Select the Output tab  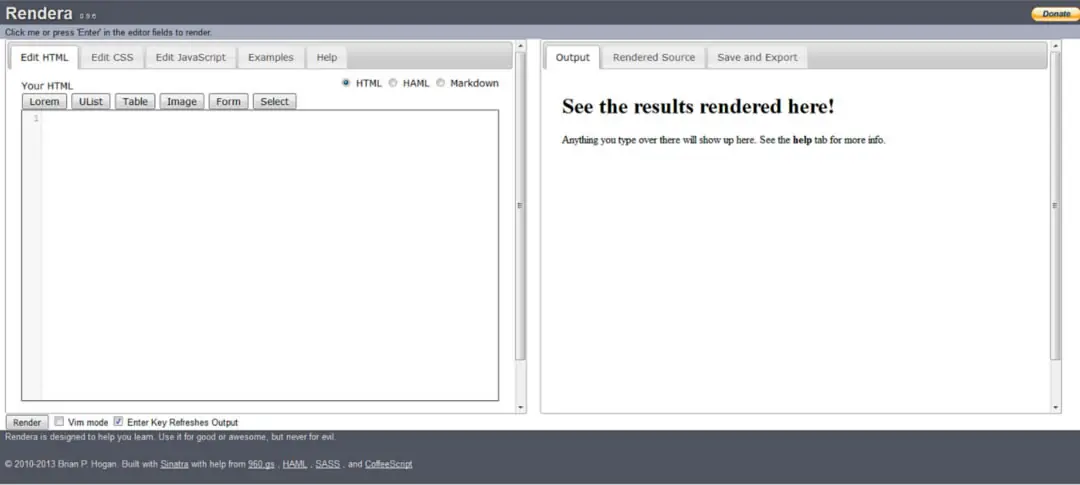click(x=572, y=58)
